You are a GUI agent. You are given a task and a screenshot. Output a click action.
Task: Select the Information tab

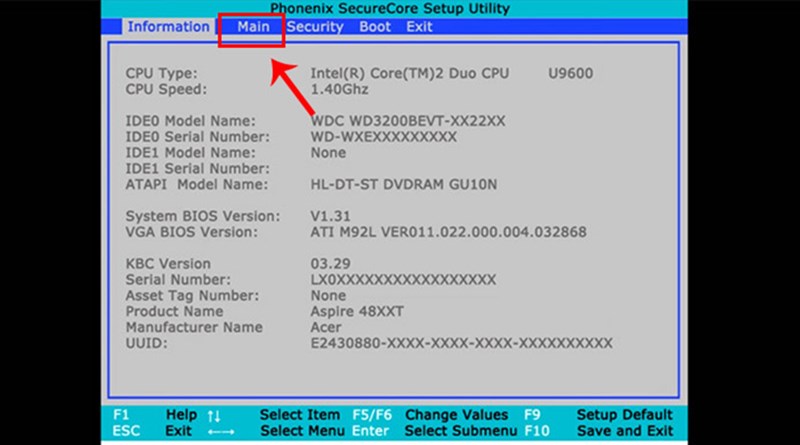click(x=168, y=27)
